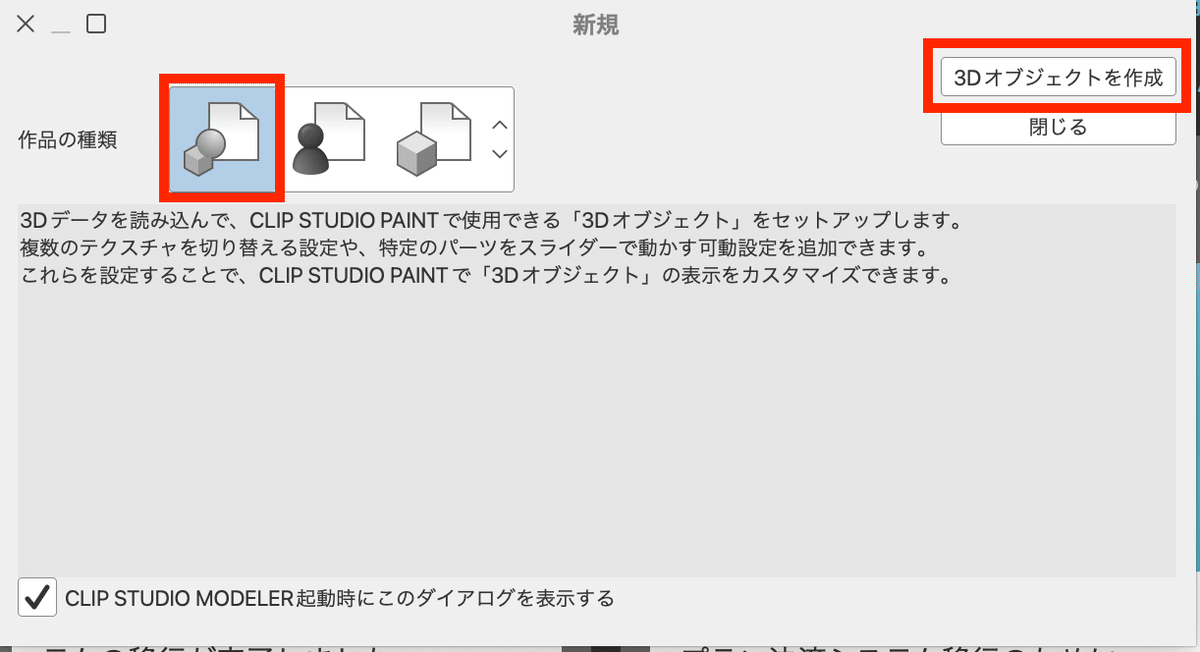The height and width of the screenshot is (652, 1200).
Task: Choose the cube with page work type icon
Action: (434, 139)
